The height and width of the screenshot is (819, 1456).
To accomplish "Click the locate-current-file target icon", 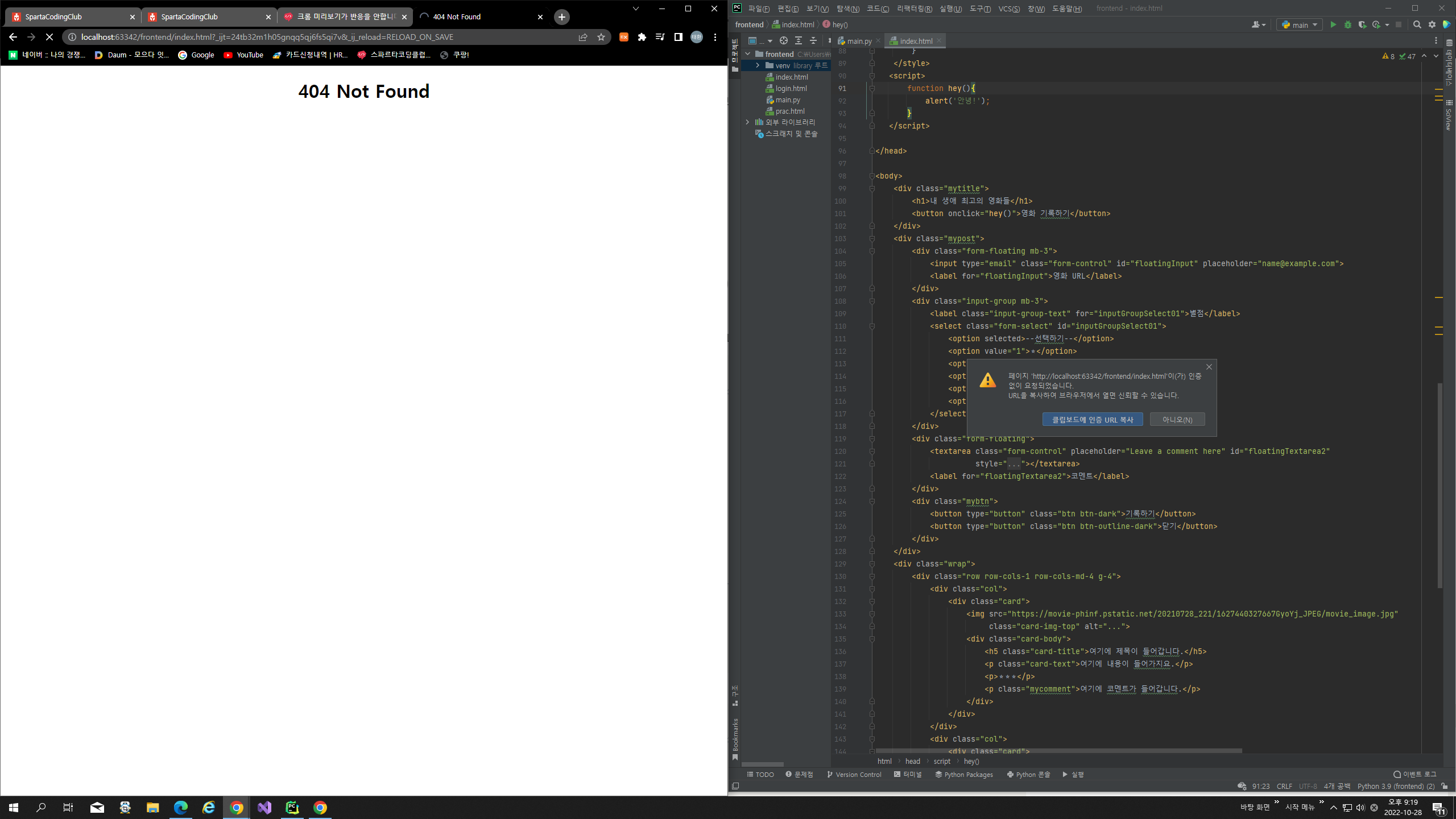I will [x=784, y=40].
